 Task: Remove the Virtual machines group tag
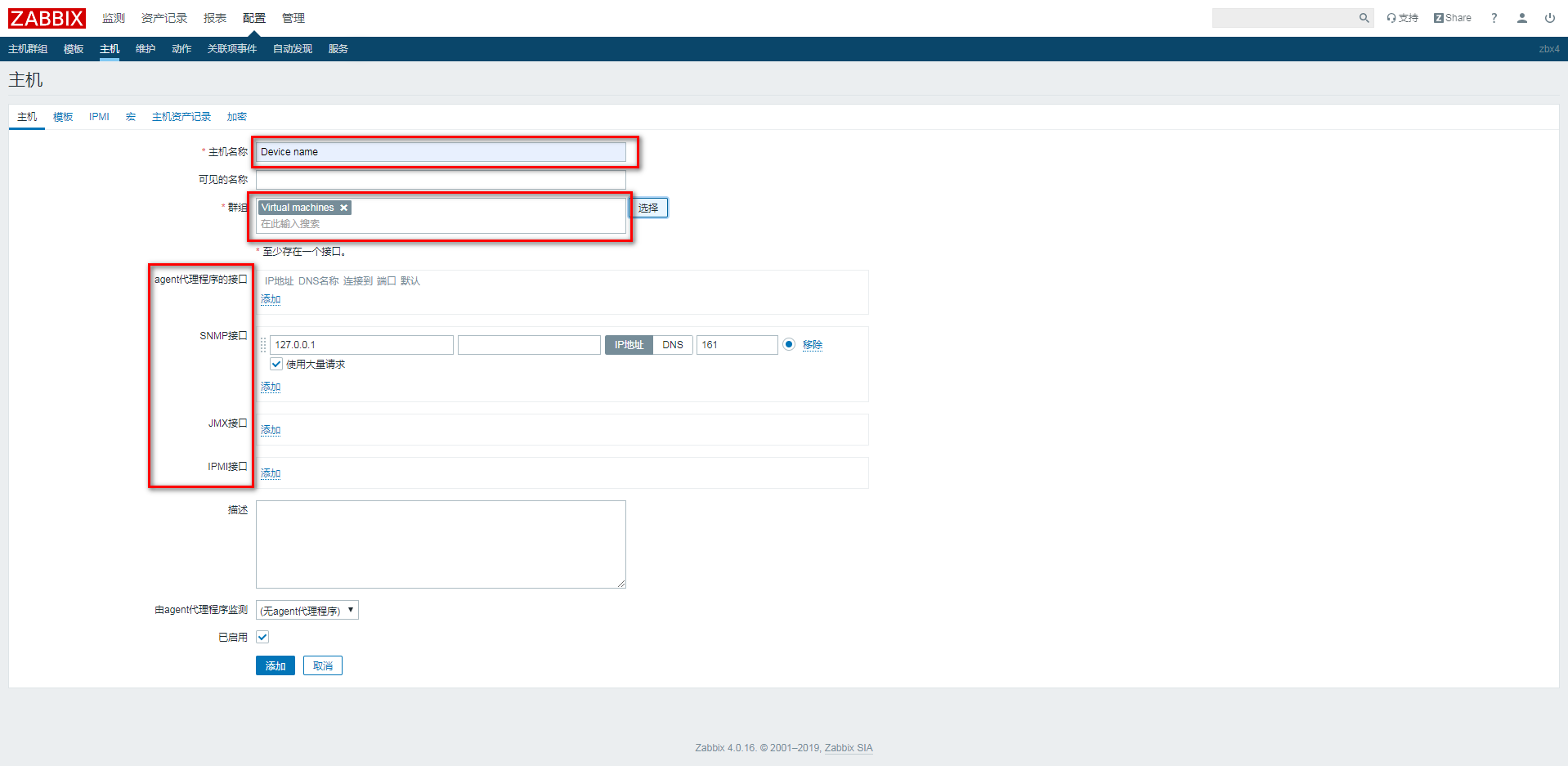(344, 208)
